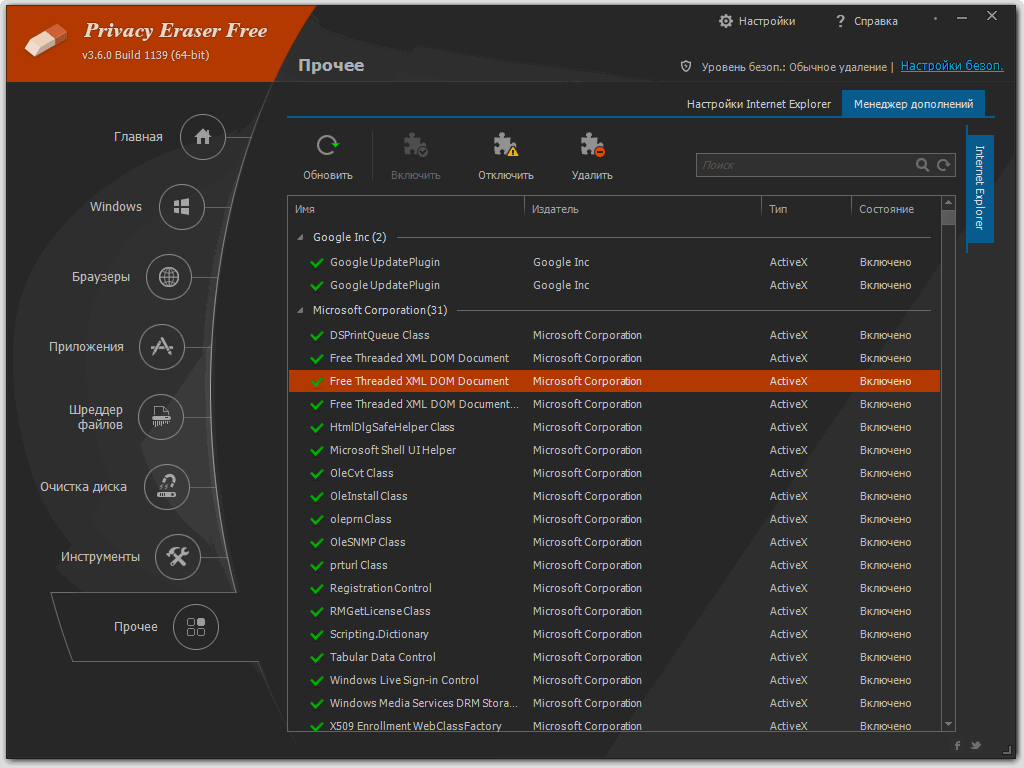Sort list by Имя column header

coord(406,209)
